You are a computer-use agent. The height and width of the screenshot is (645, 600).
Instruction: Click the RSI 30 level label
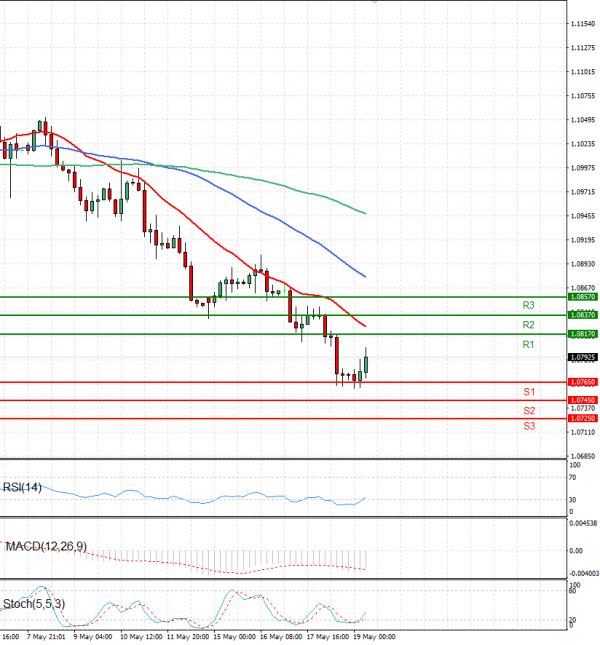coord(572,500)
